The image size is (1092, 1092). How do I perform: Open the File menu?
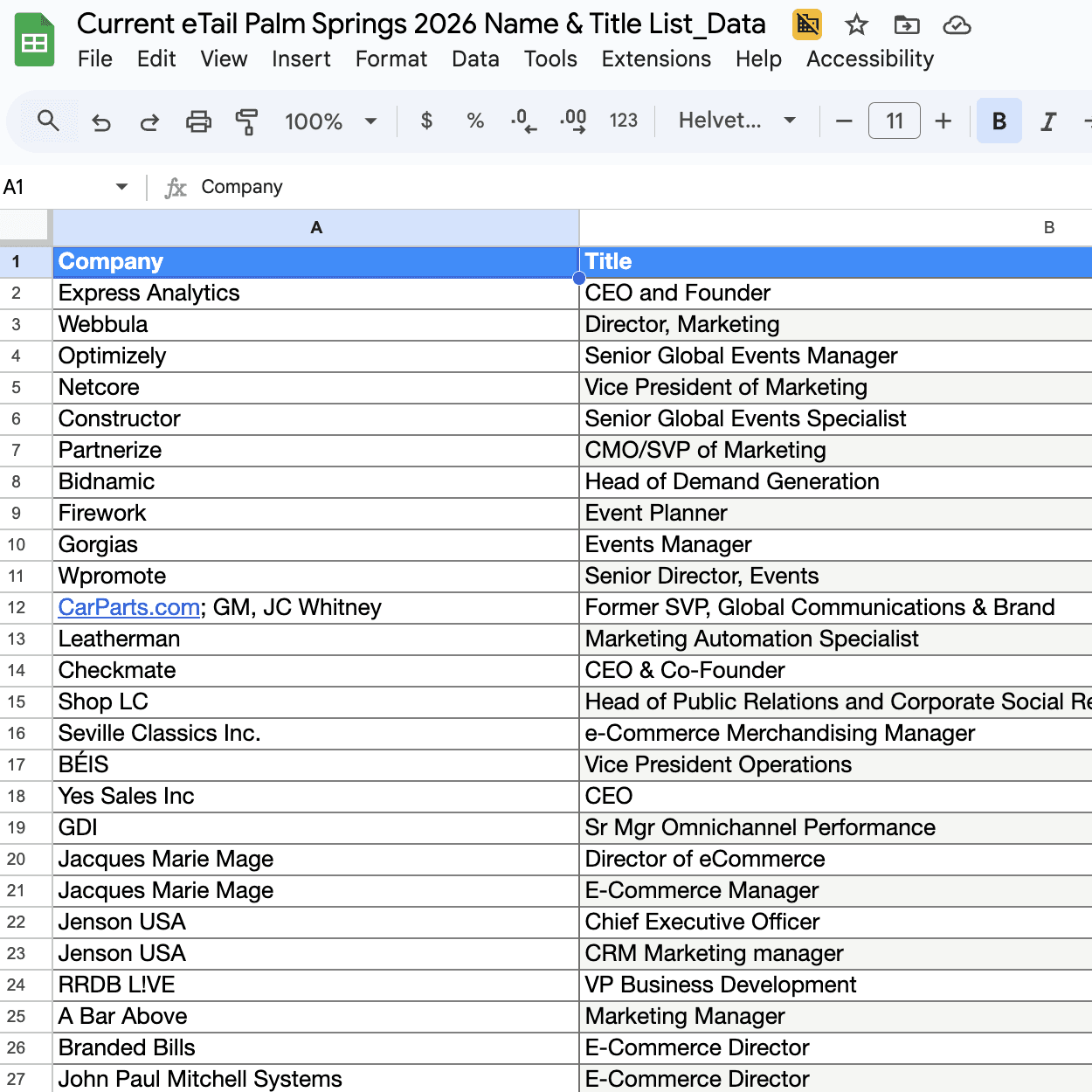click(94, 59)
